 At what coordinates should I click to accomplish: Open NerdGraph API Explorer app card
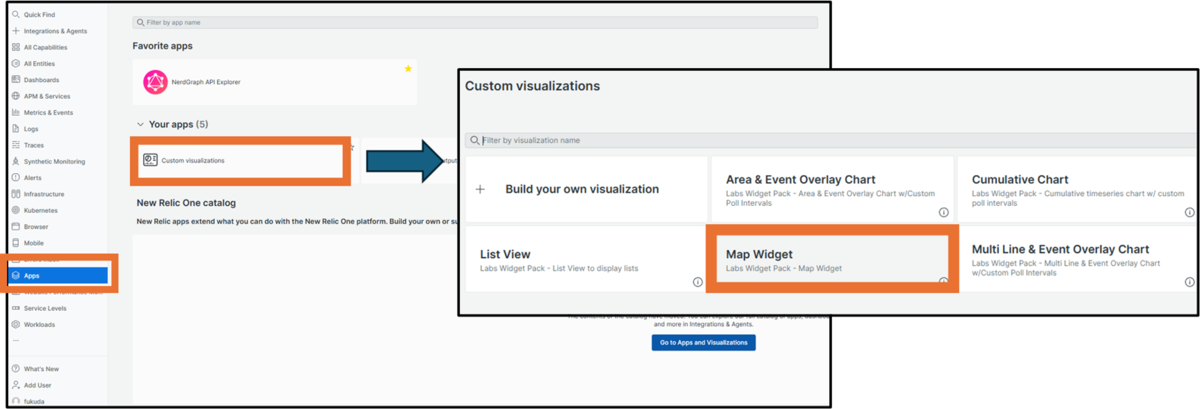coord(275,82)
